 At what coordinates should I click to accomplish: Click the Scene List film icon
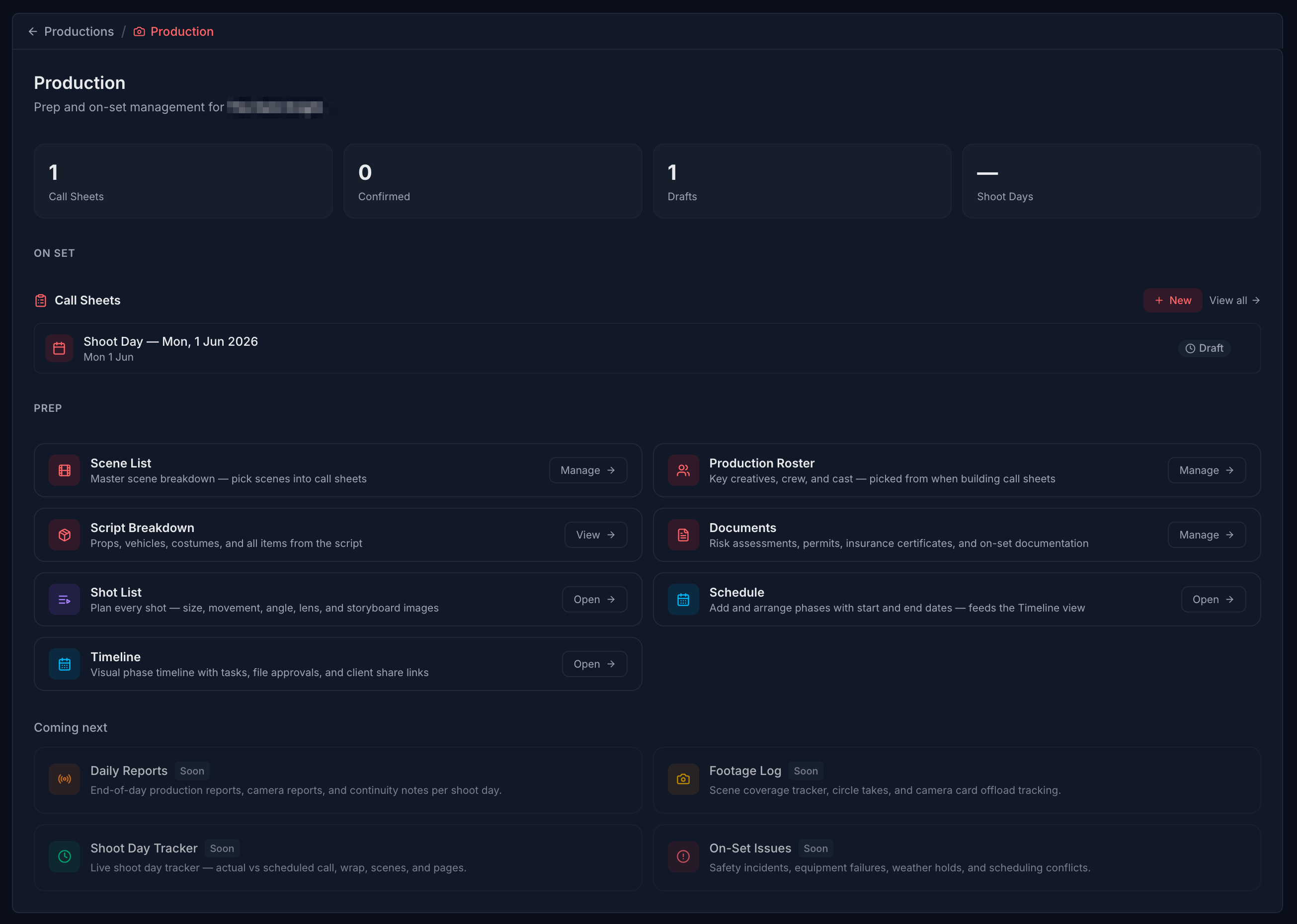[x=64, y=470]
